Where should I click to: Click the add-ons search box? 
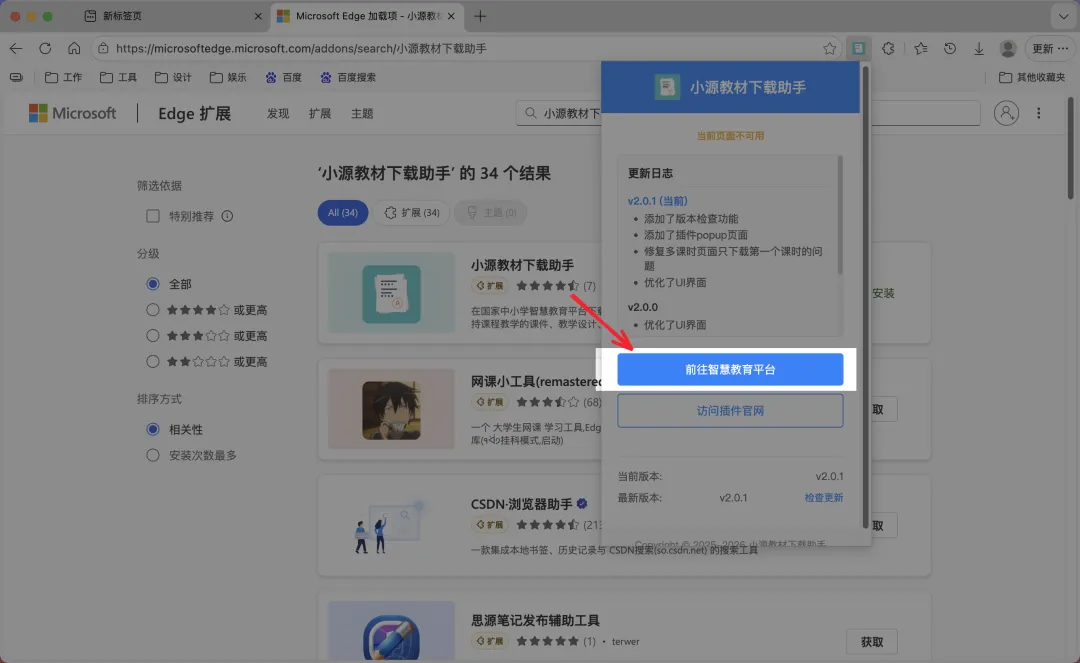click(748, 113)
